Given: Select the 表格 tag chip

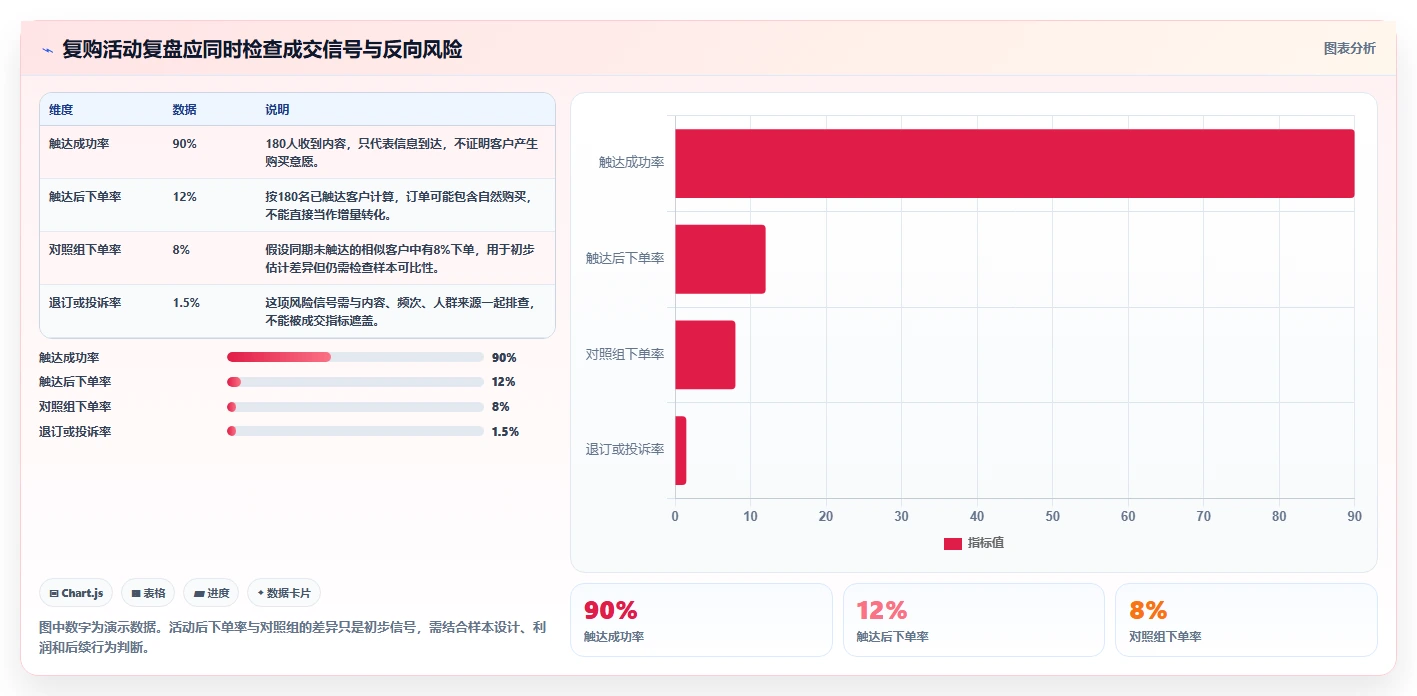Looking at the screenshot, I should click(148, 593).
